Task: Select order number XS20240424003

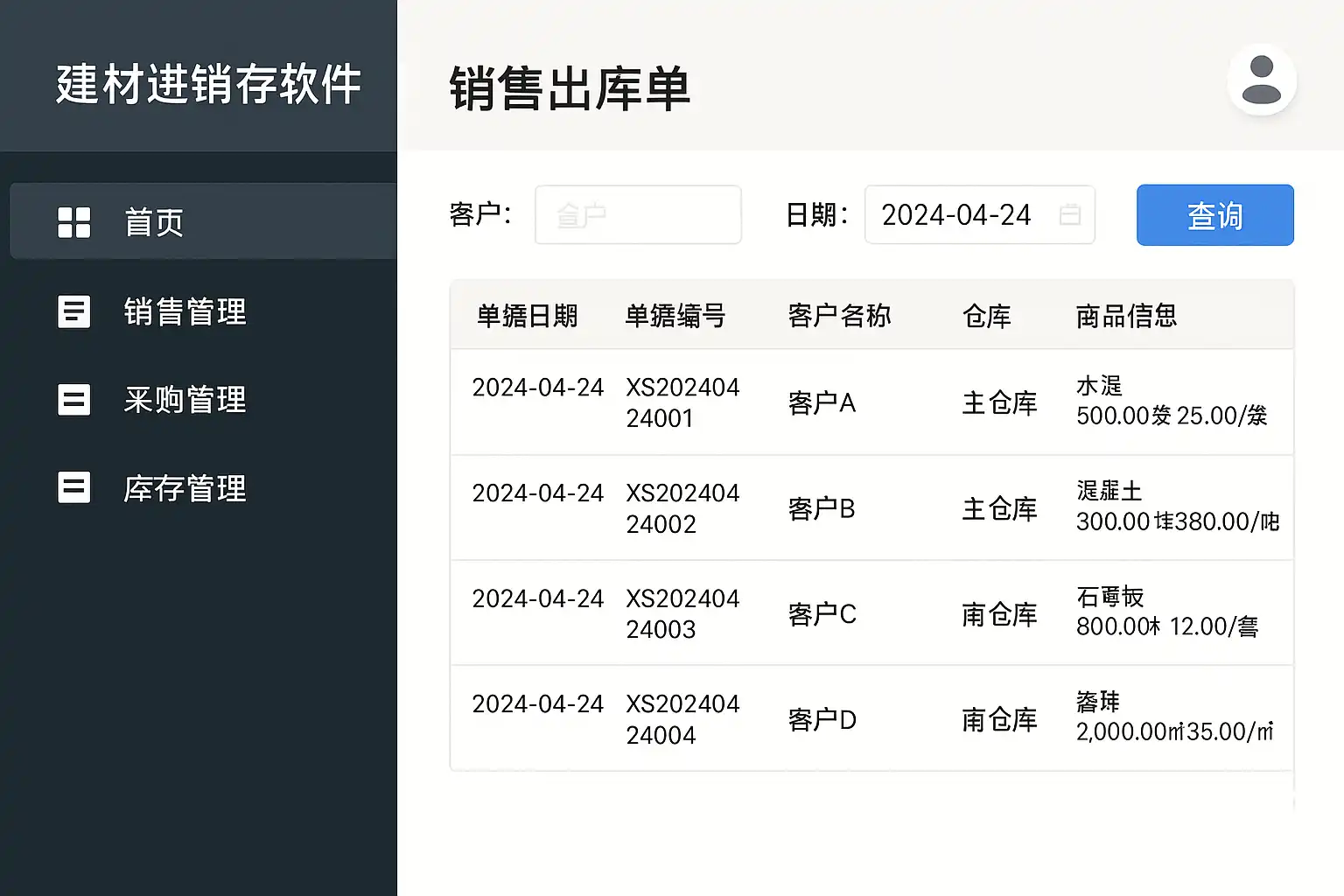Action: pyautogui.click(x=682, y=613)
